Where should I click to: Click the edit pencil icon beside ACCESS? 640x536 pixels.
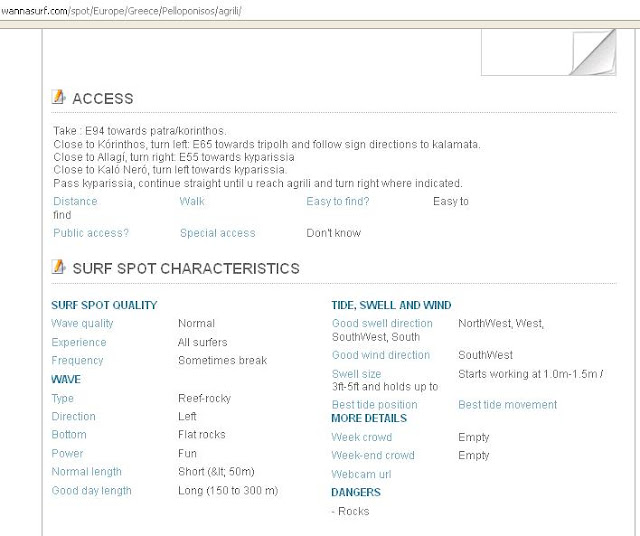(x=59, y=97)
